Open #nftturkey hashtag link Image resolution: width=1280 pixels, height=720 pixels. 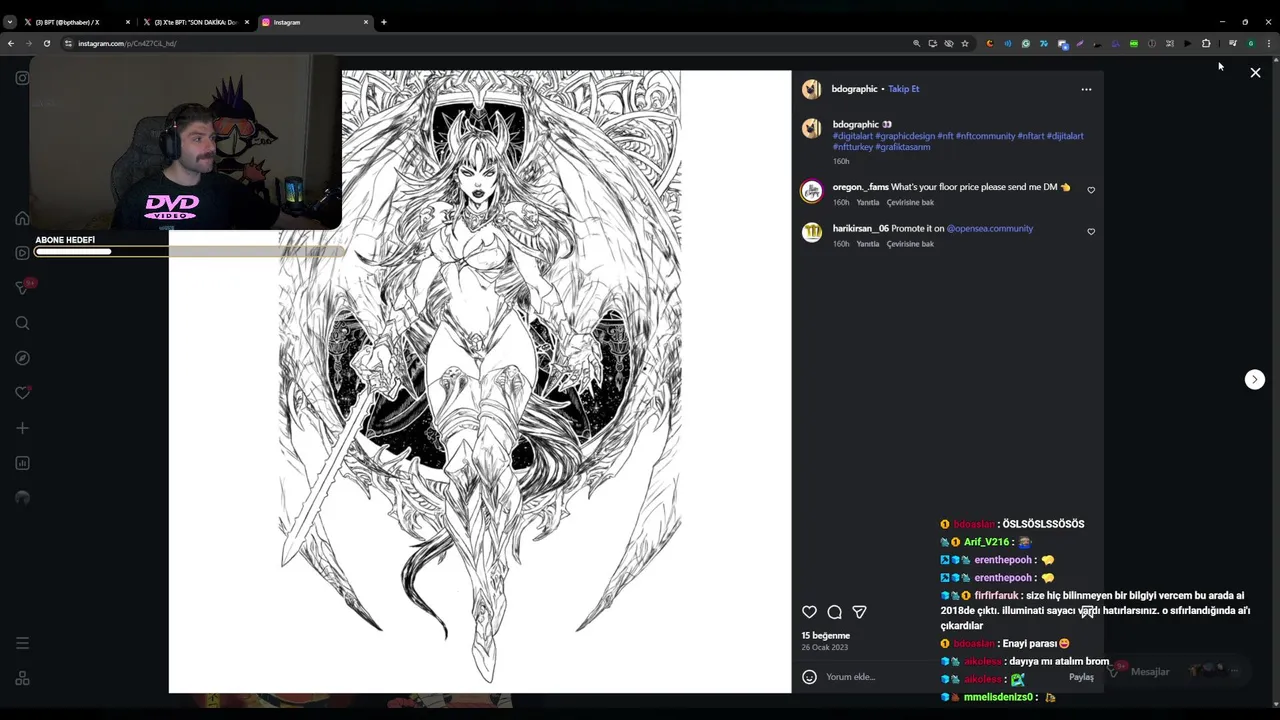(852, 147)
